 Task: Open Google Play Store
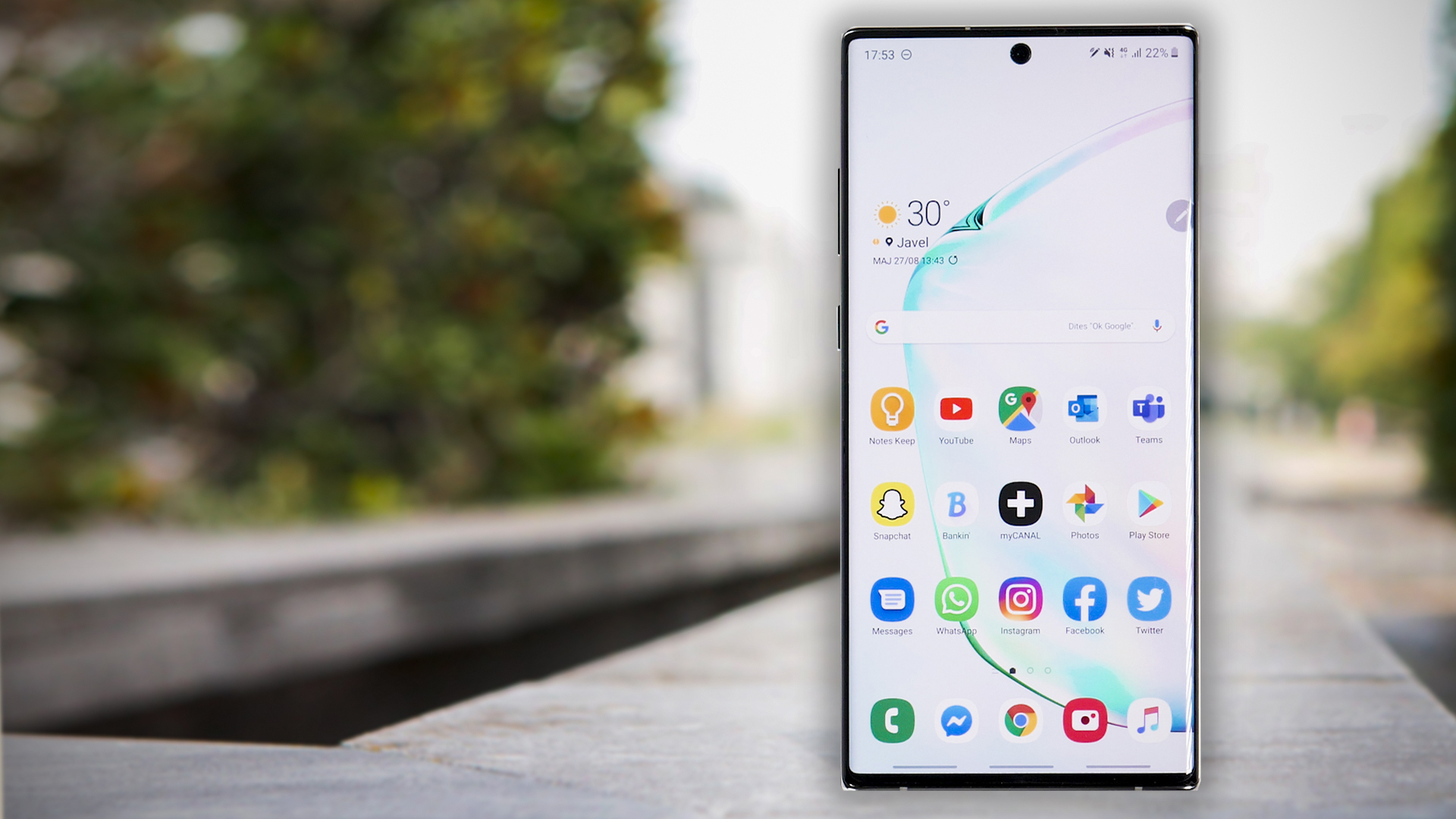coord(1148,505)
